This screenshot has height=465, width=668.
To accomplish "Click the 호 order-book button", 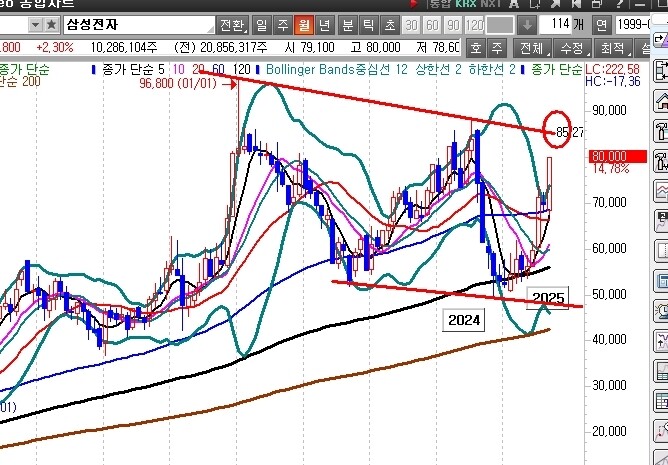I will [x=476, y=47].
